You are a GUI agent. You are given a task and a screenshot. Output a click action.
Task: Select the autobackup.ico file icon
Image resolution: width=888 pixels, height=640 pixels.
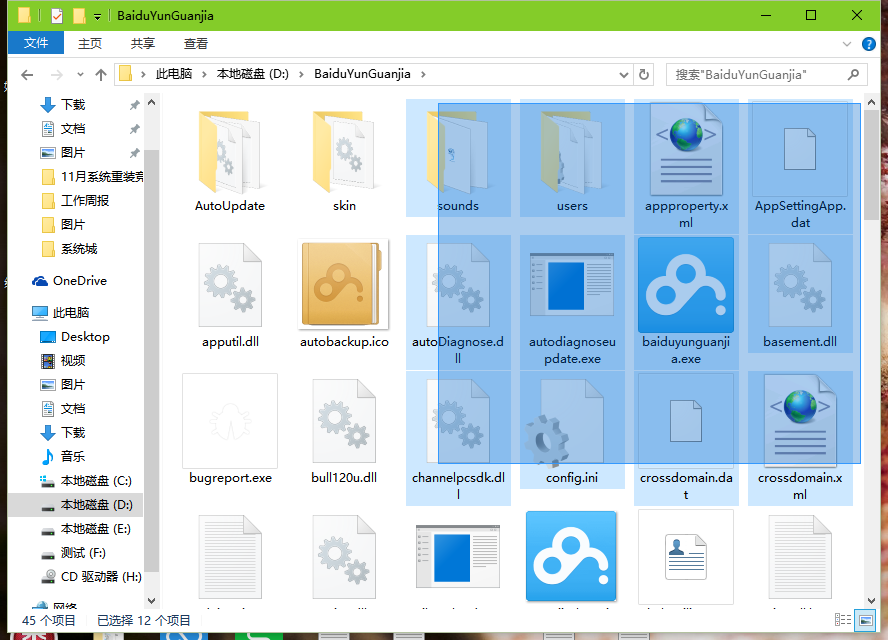coord(343,284)
